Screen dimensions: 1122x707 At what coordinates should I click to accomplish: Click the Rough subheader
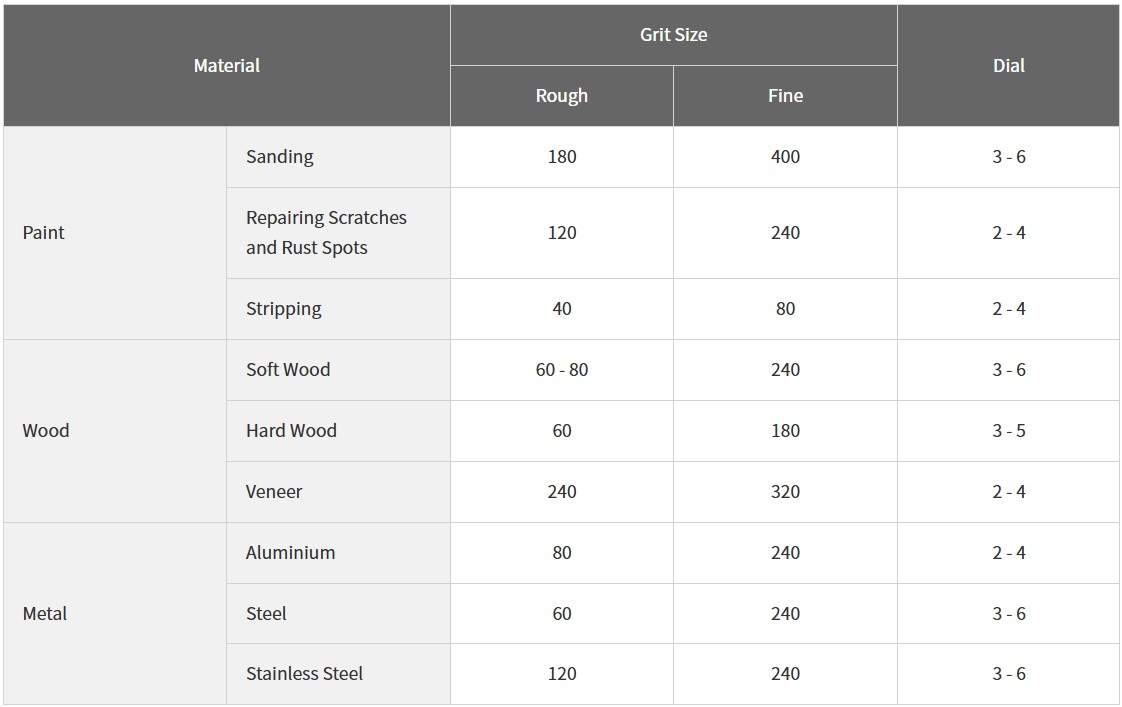click(x=562, y=96)
